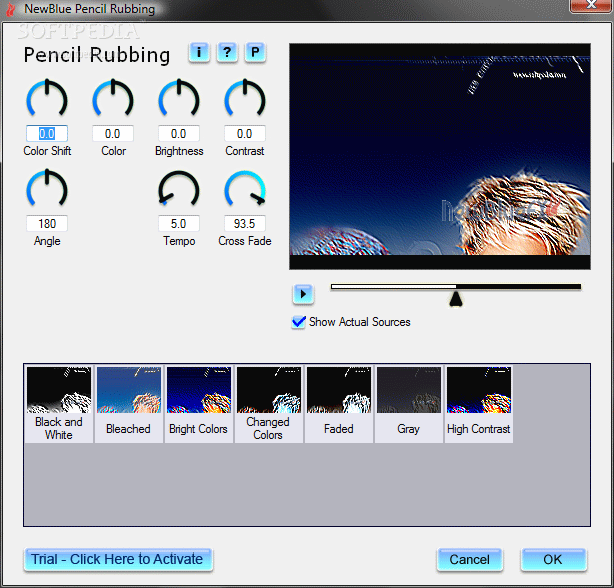Adjust the Brightness knob
Image resolution: width=614 pixels, height=588 pixels.
[179, 99]
